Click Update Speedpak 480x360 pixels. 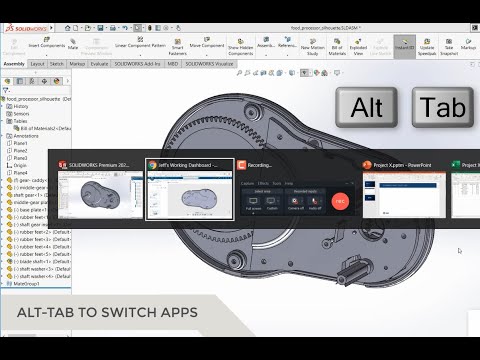click(427, 47)
